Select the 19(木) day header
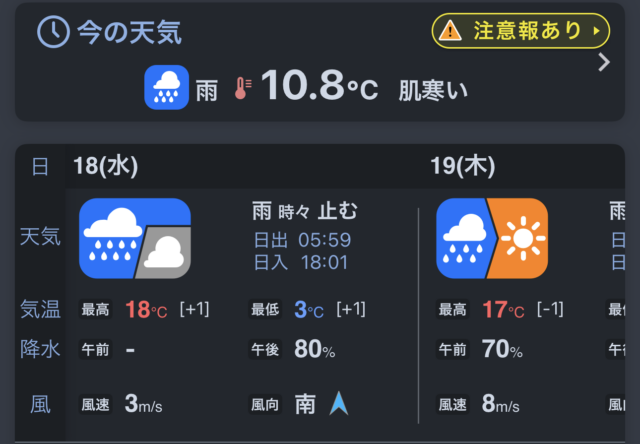Viewport: 640px width, 444px height. pos(462,166)
